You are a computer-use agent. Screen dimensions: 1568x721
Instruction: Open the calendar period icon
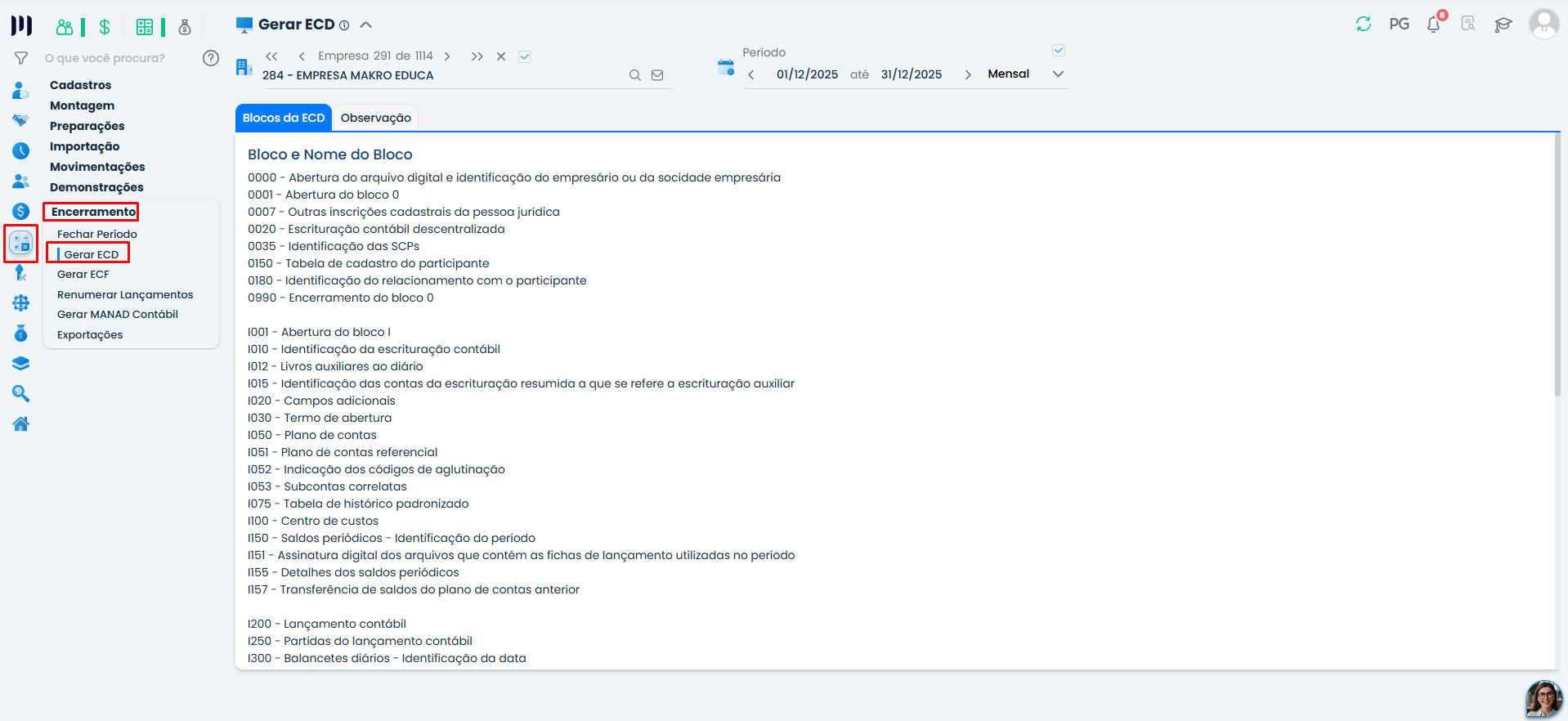(x=726, y=67)
